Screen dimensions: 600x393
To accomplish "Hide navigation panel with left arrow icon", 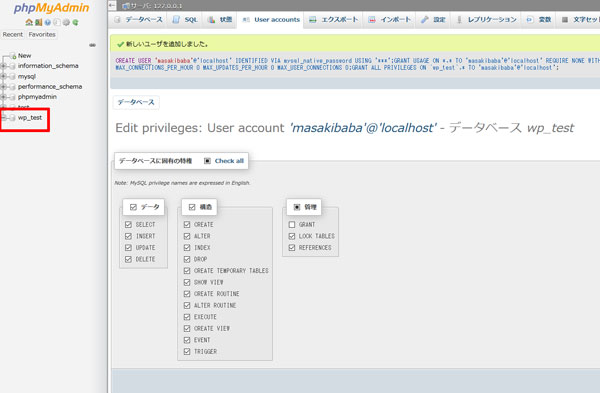I will point(112,5).
